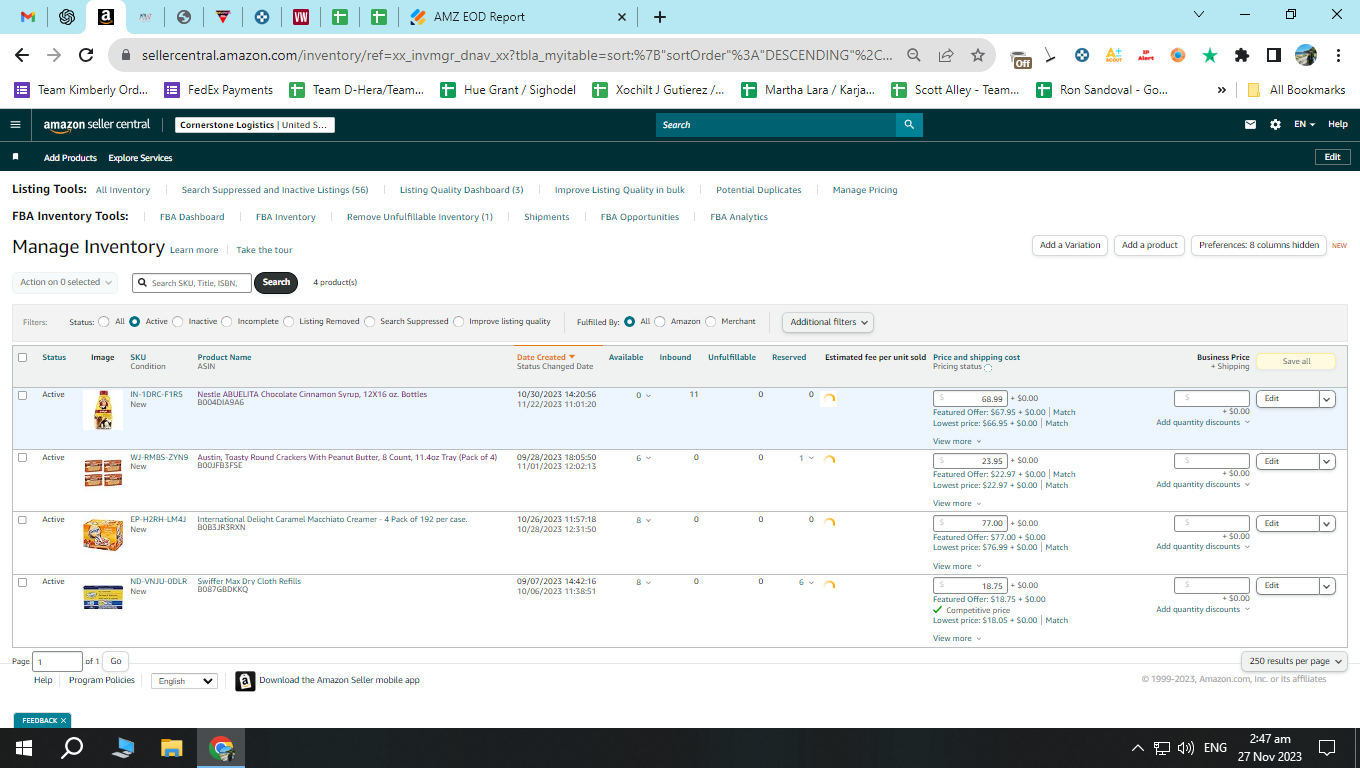Image resolution: width=1360 pixels, height=768 pixels.
Task: Bookmark this page with the star icon
Action: click(978, 55)
